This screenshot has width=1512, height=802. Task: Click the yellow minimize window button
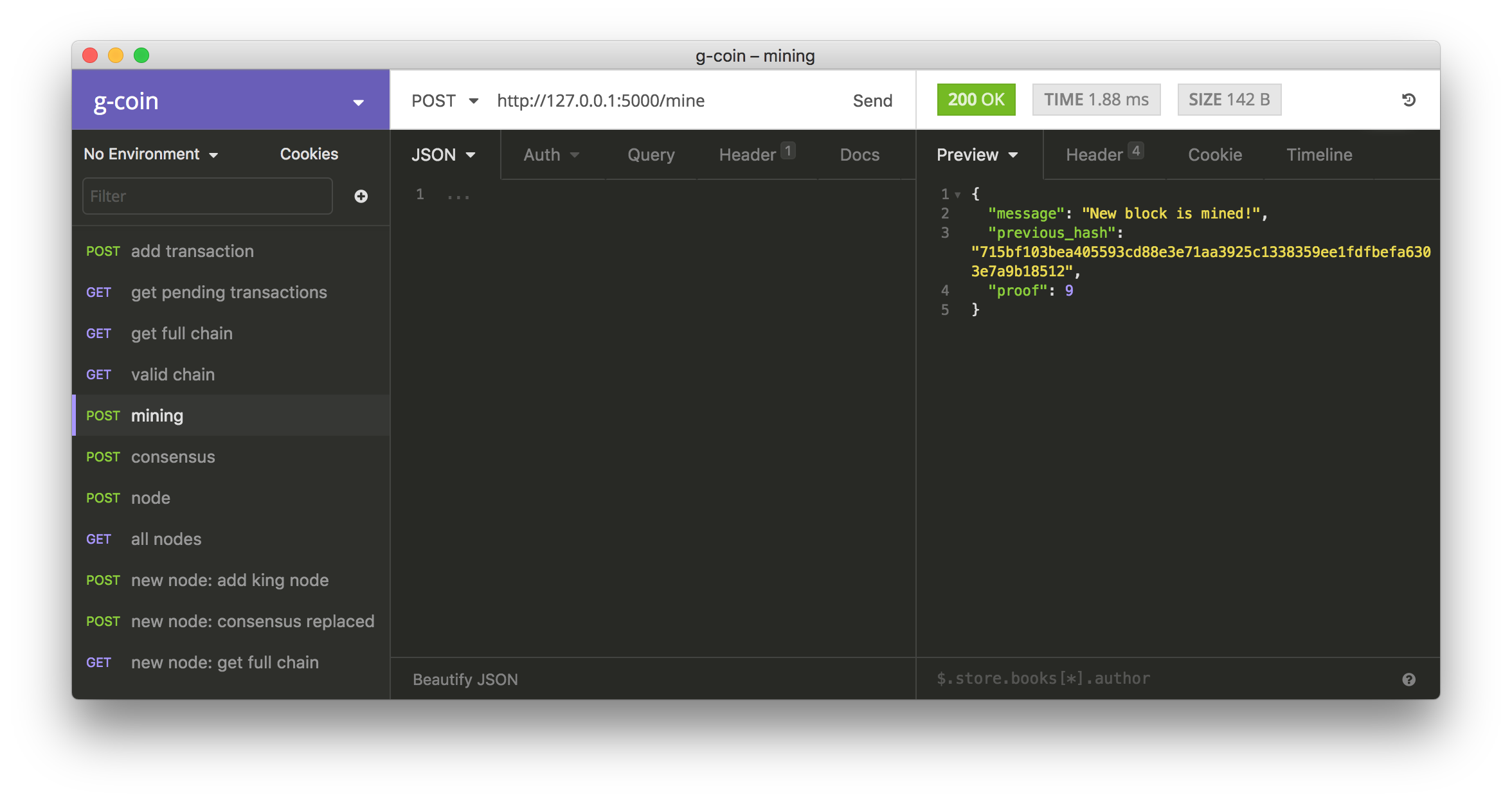tap(116, 56)
